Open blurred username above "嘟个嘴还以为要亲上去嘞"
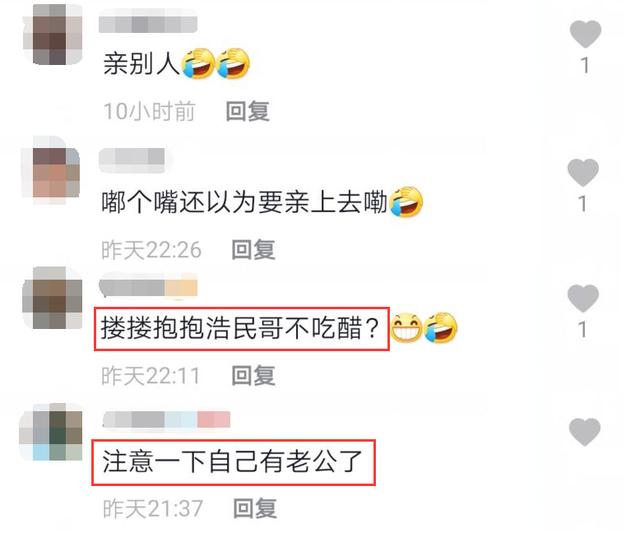The width and height of the screenshot is (640, 542). [132, 157]
